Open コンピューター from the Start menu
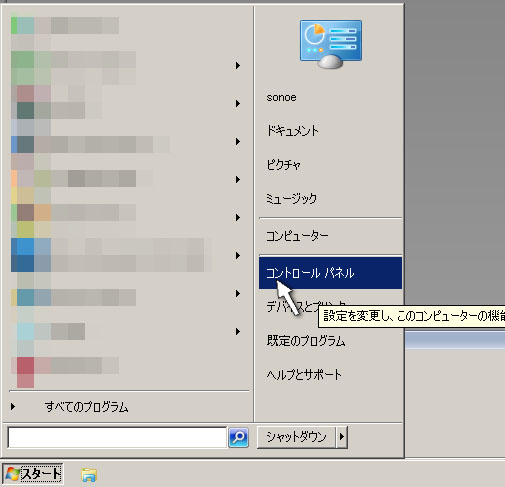 coord(297,236)
